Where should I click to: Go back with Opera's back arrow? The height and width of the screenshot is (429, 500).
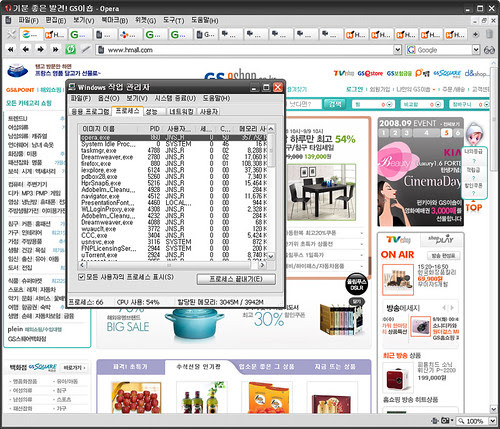[x=26, y=50]
